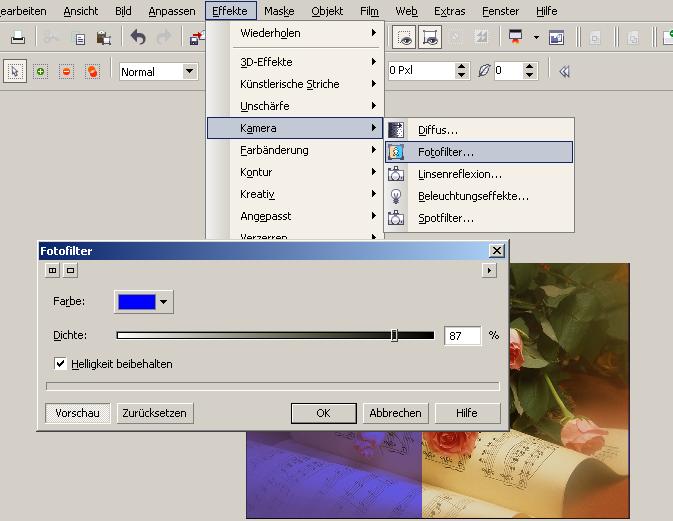Click the Print icon in toolbar

tap(18, 38)
